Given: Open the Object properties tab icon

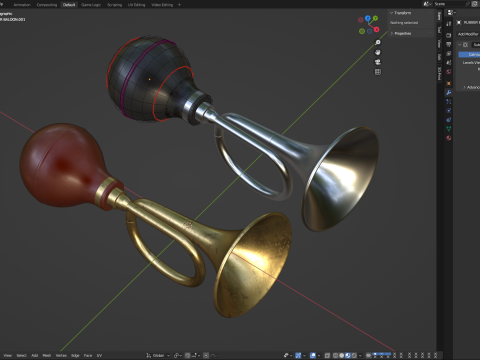Looking at the screenshot, I should [x=449, y=83].
